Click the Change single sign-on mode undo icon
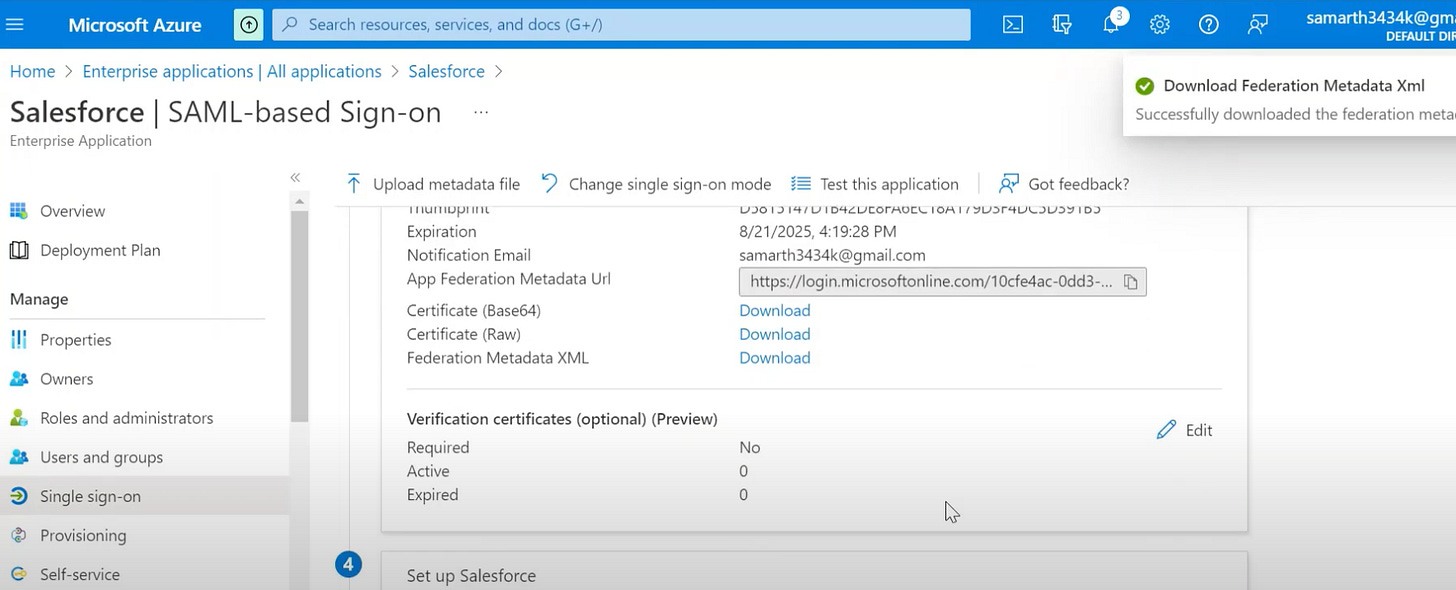The height and width of the screenshot is (590, 1456). click(x=549, y=183)
